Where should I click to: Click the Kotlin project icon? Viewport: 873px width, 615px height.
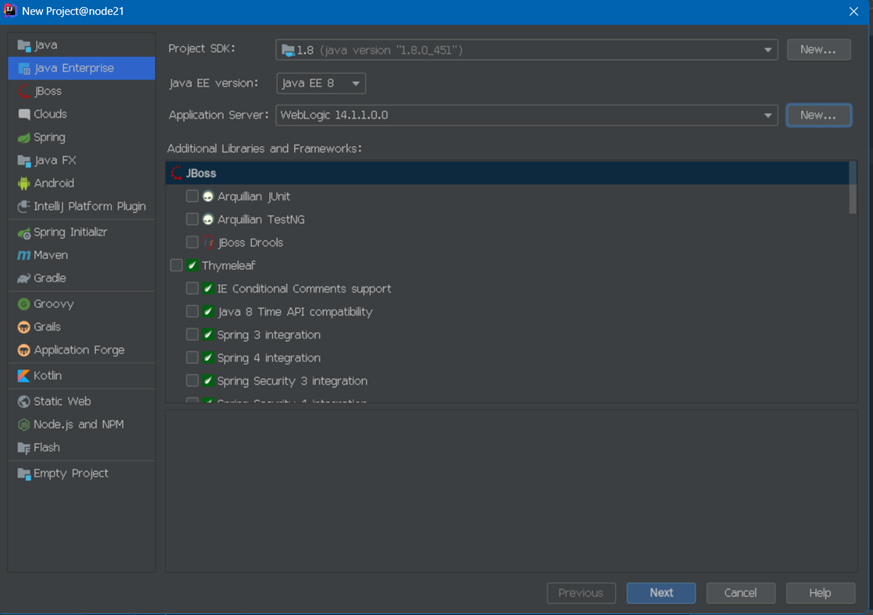pos(24,376)
